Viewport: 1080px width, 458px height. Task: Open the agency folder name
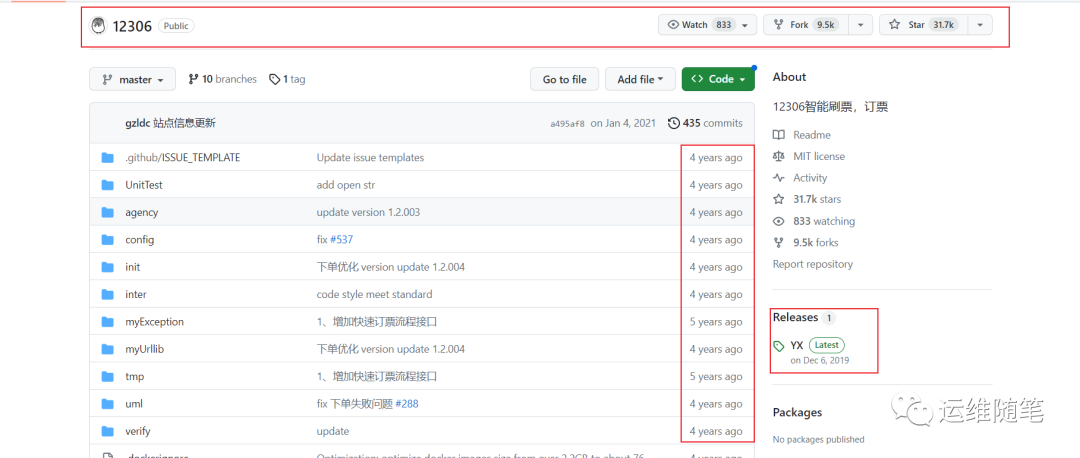tap(142, 212)
